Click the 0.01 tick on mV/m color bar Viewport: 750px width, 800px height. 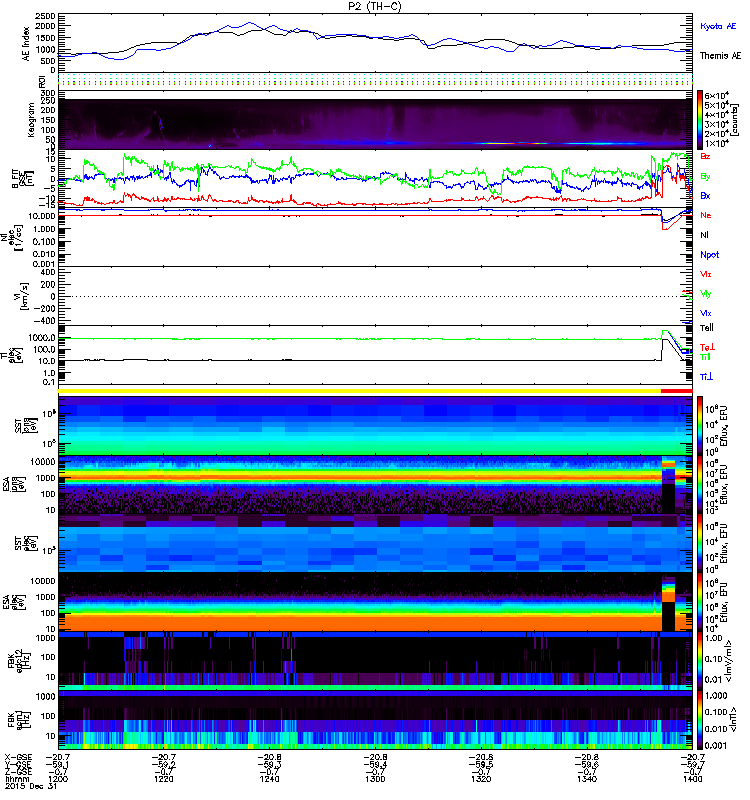coord(713,680)
